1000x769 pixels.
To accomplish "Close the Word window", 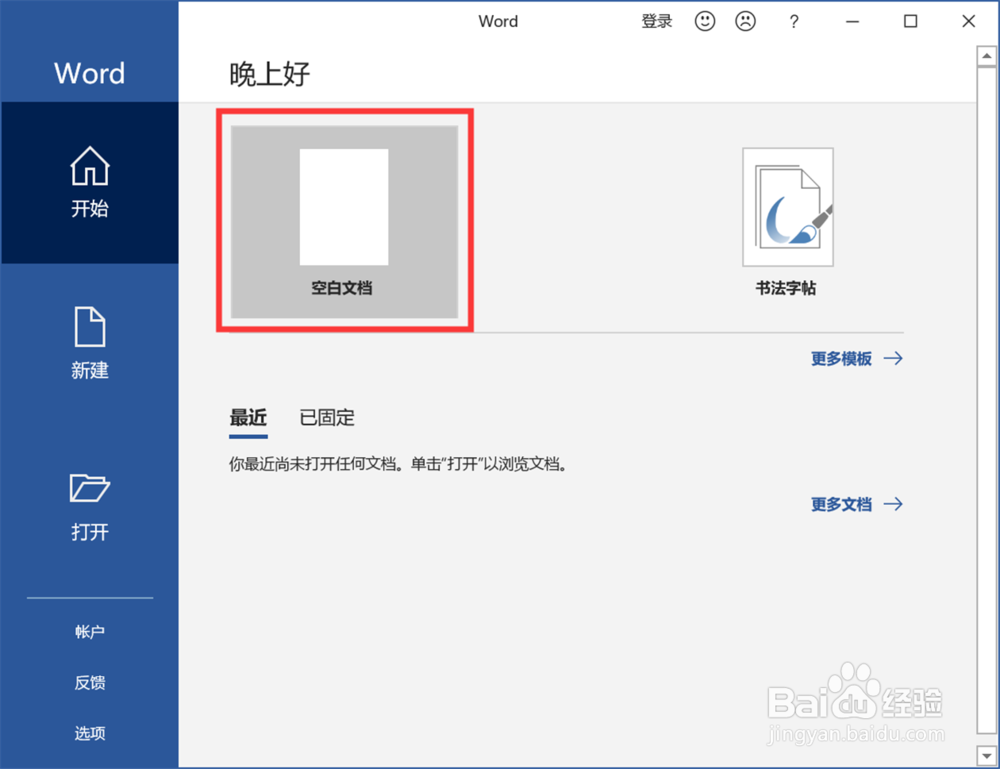I will pos(969,22).
